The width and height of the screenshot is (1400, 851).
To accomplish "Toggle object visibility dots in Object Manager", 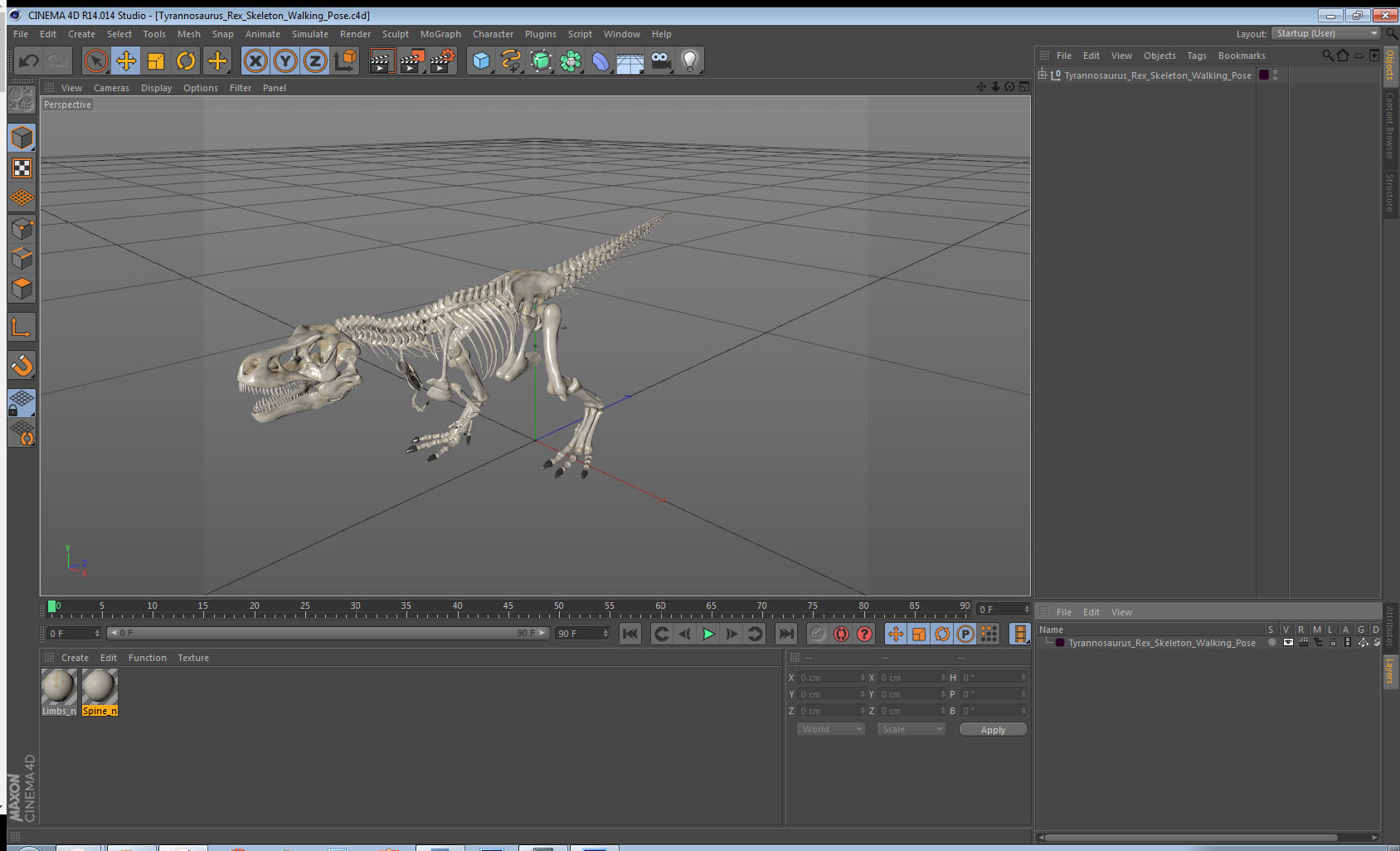I will (x=1276, y=75).
